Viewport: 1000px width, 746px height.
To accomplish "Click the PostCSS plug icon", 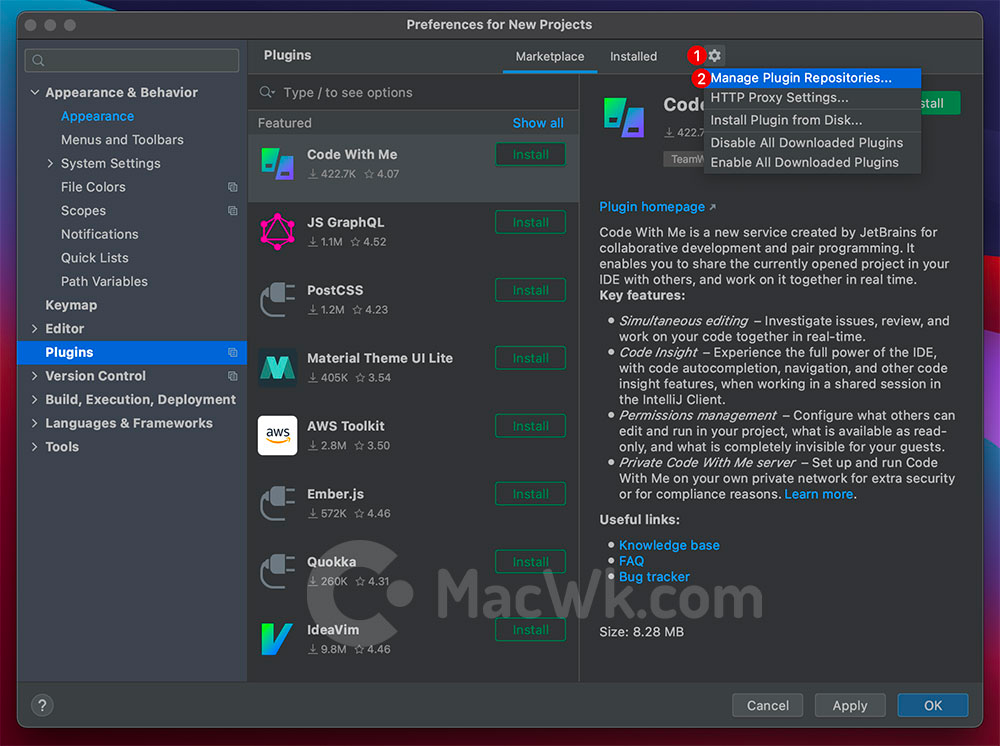I will coord(277,300).
